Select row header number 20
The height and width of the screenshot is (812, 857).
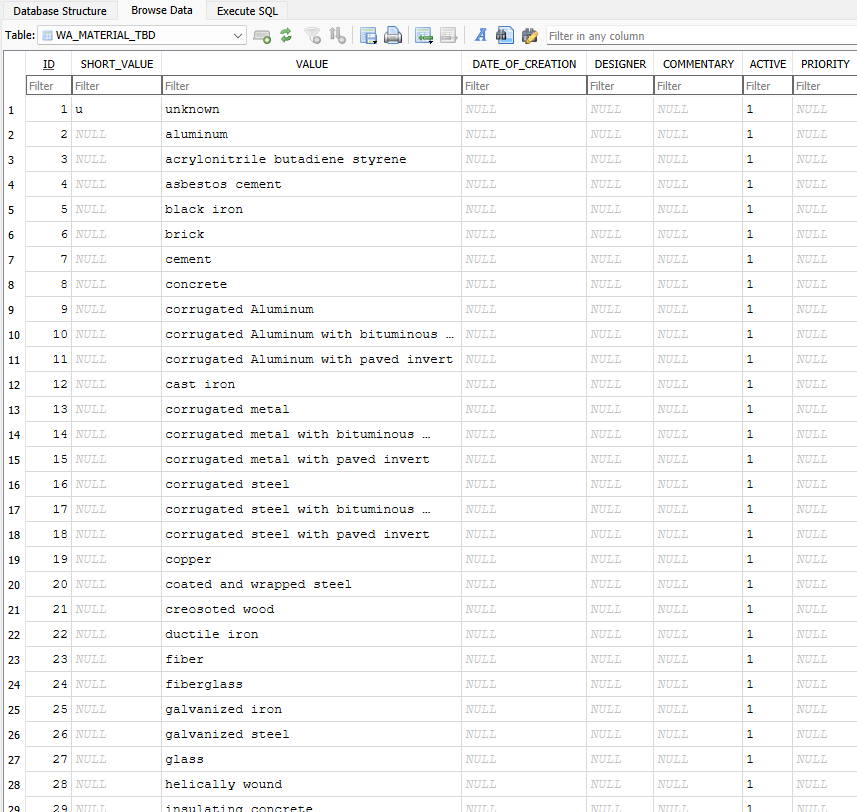tap(14, 585)
